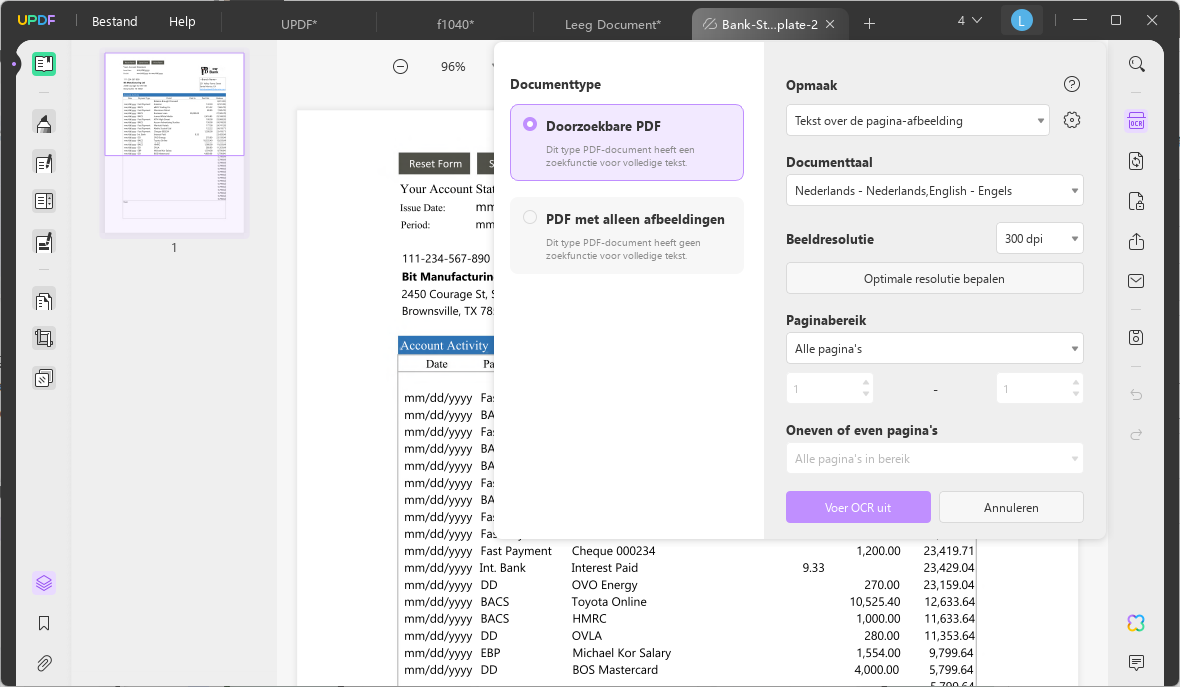The width and height of the screenshot is (1180, 687).
Task: Open Search with the magnifier icon
Action: click(1136, 65)
